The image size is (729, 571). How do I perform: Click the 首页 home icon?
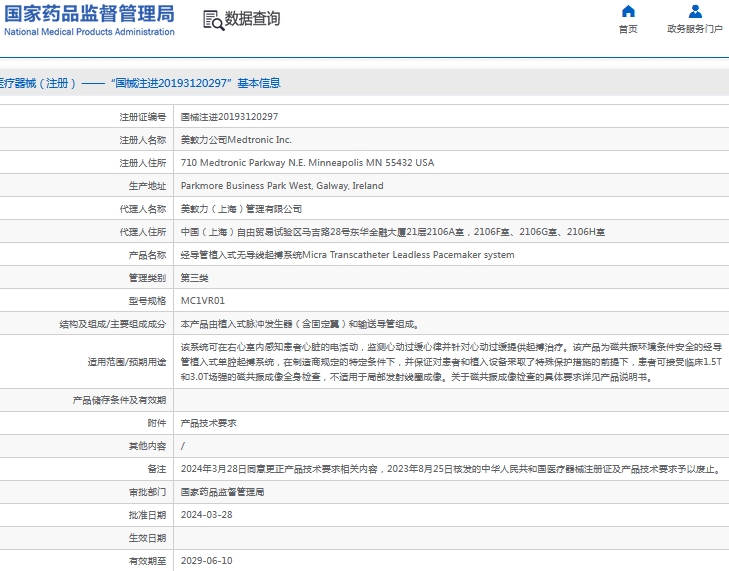628,11
